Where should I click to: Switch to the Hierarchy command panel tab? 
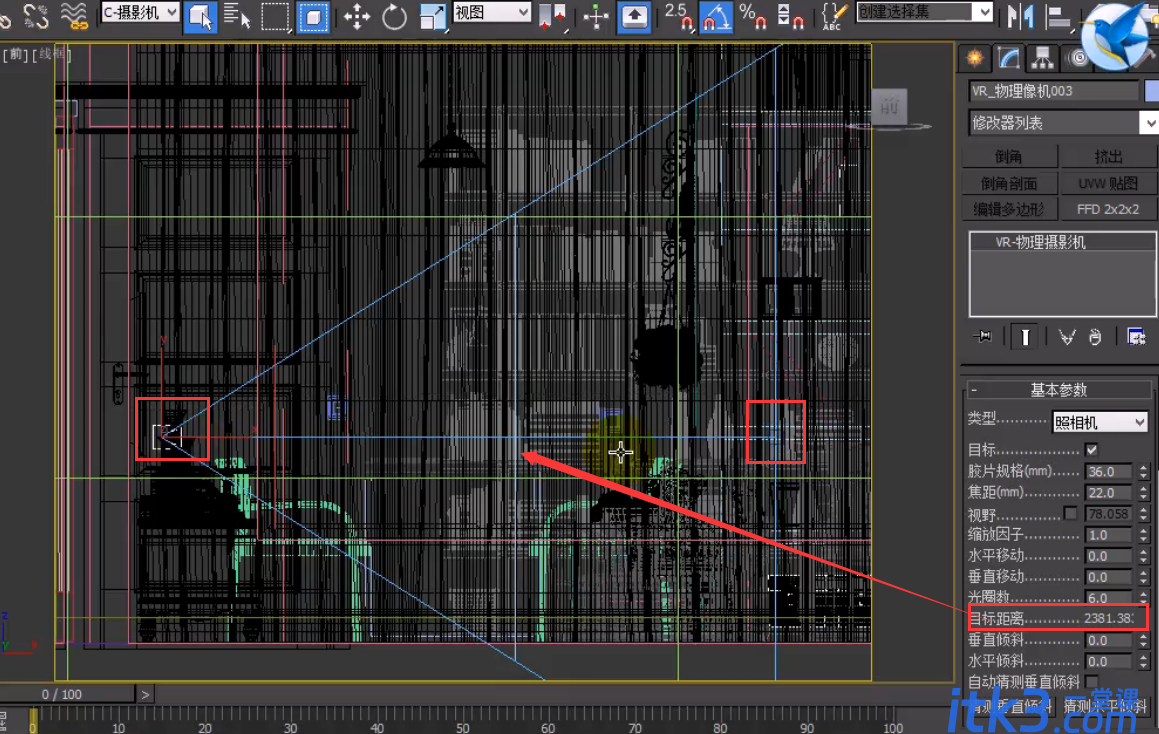point(1042,58)
